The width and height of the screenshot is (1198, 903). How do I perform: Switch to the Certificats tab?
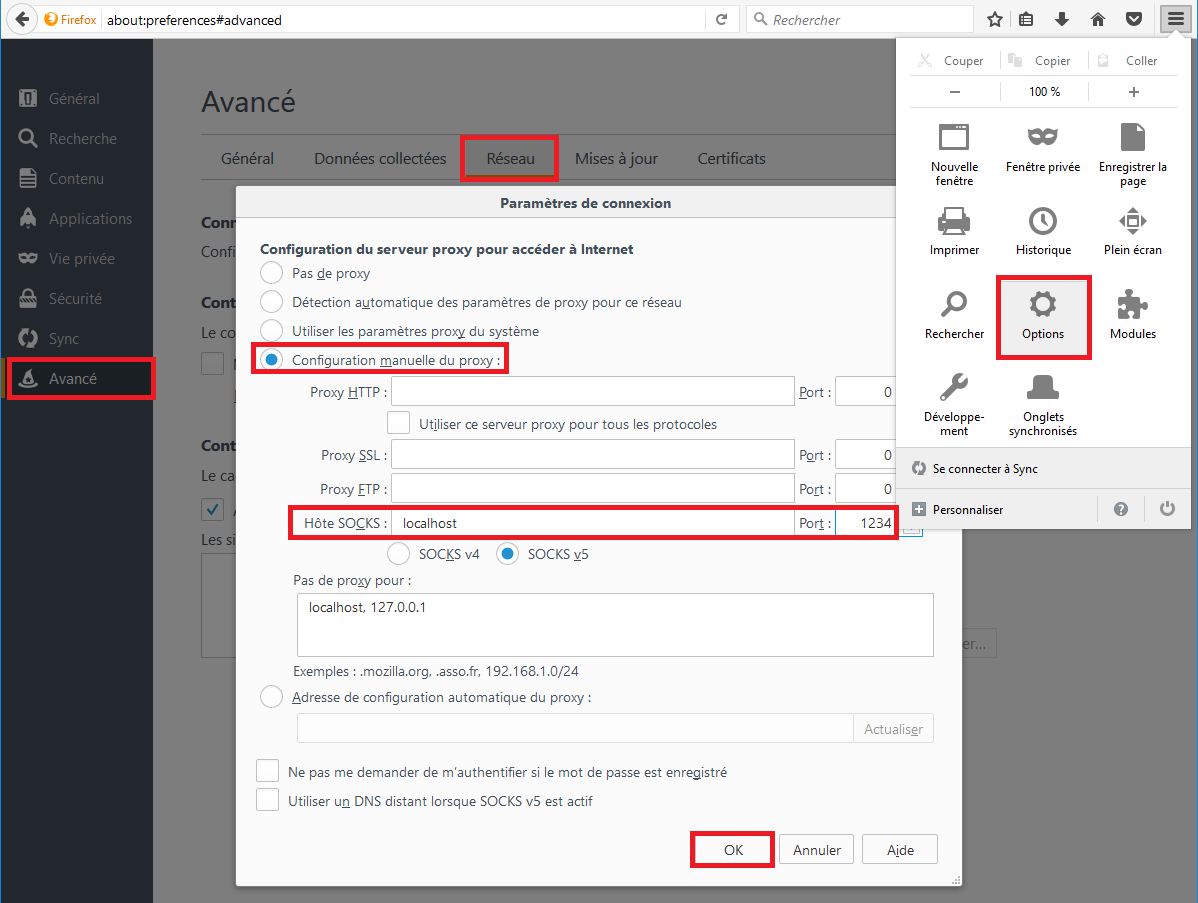(731, 158)
